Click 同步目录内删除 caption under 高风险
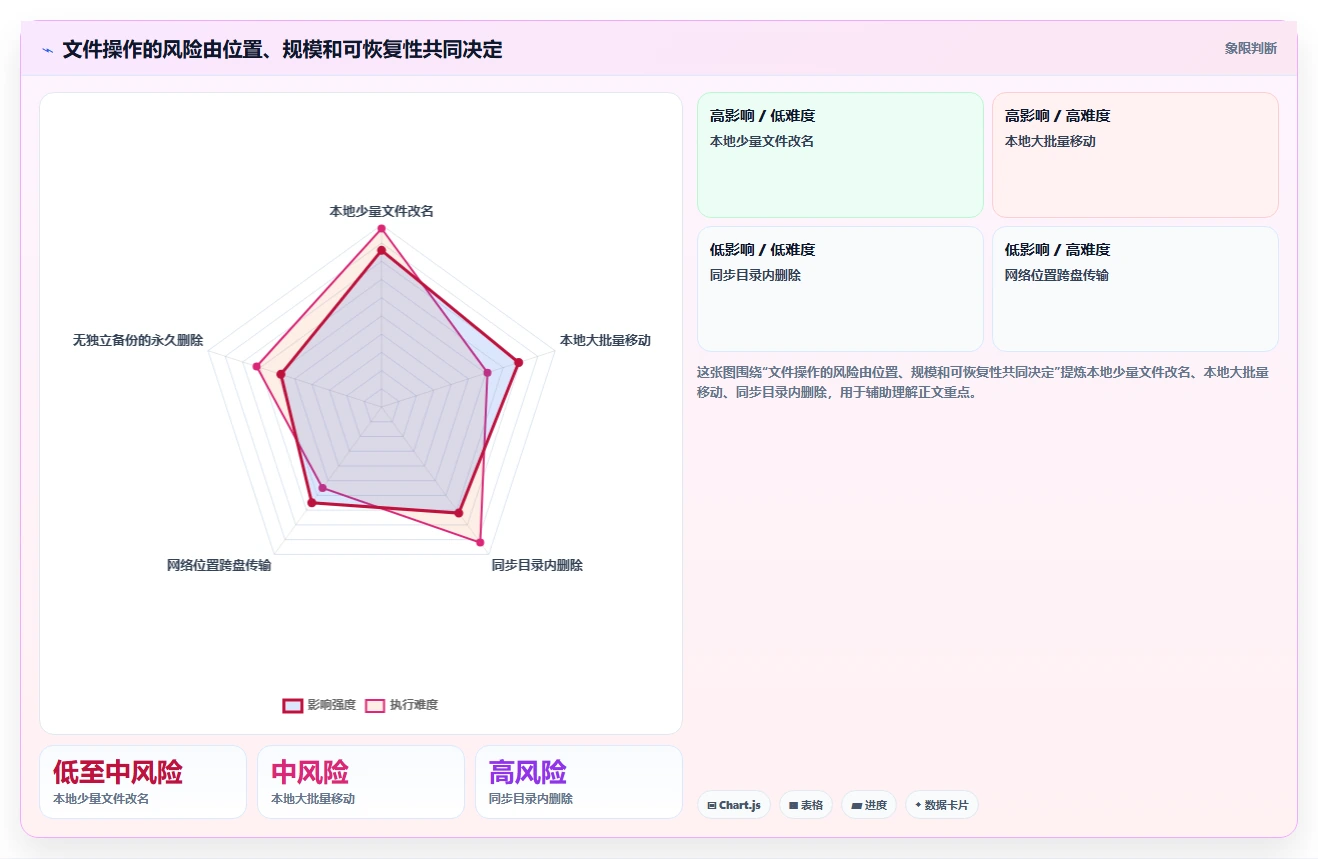The width and height of the screenshot is (1318, 859). tap(531, 799)
